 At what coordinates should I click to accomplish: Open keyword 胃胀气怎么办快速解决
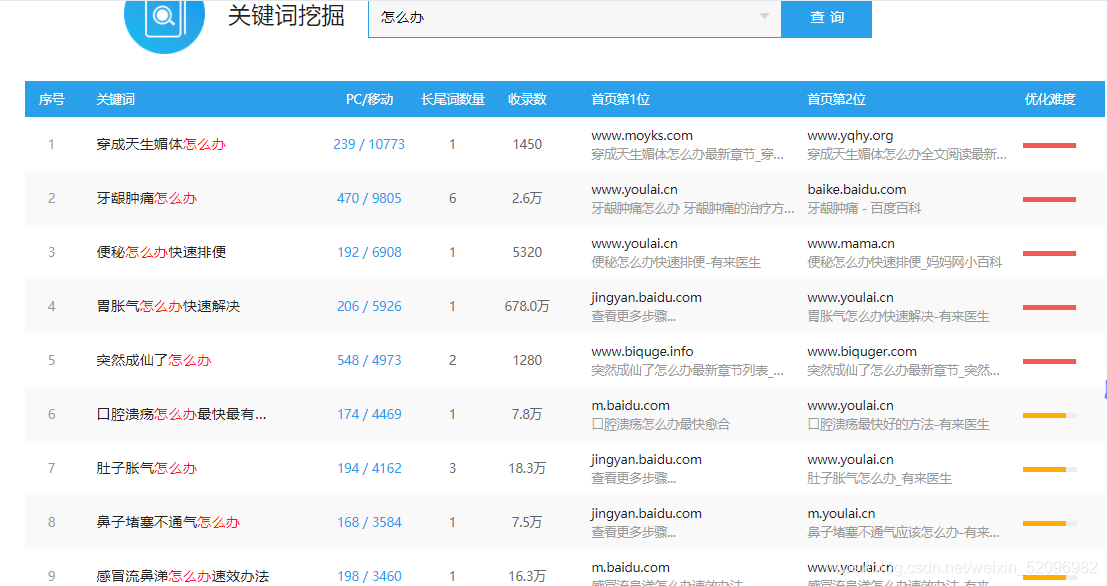[168, 306]
